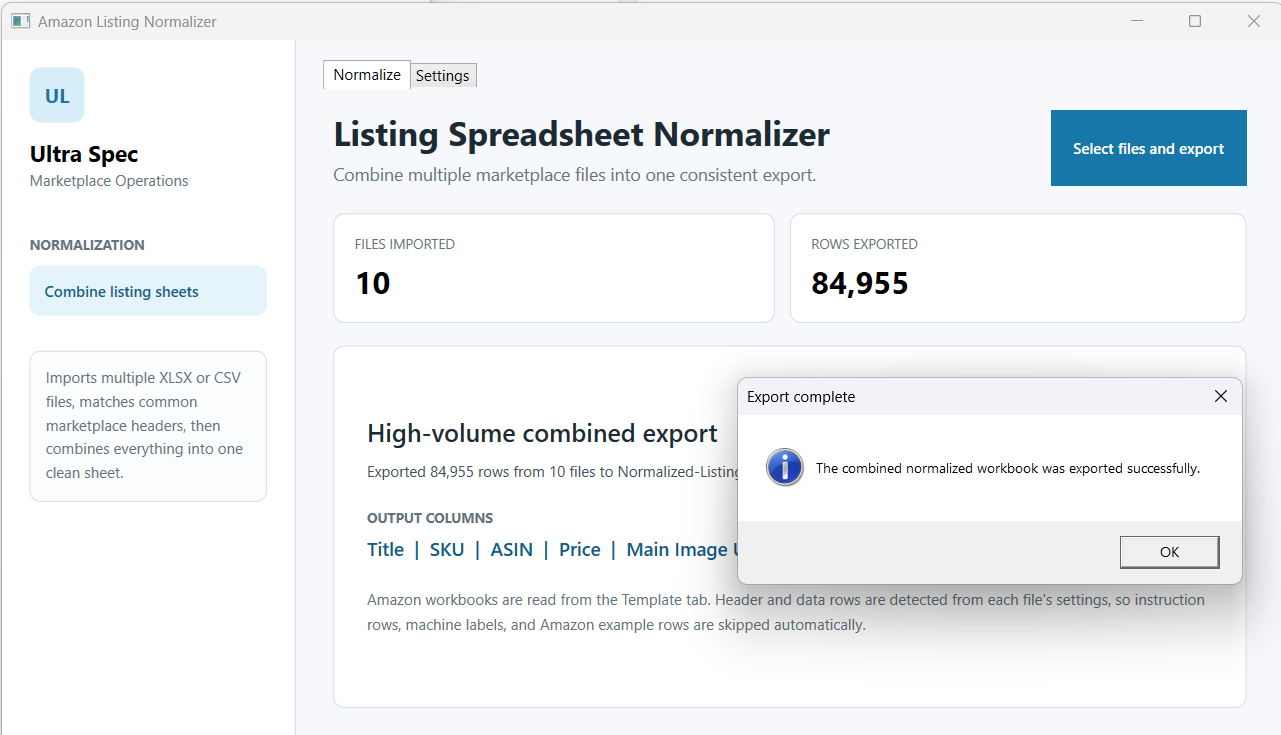Select the Normalize tab

[x=367, y=75]
